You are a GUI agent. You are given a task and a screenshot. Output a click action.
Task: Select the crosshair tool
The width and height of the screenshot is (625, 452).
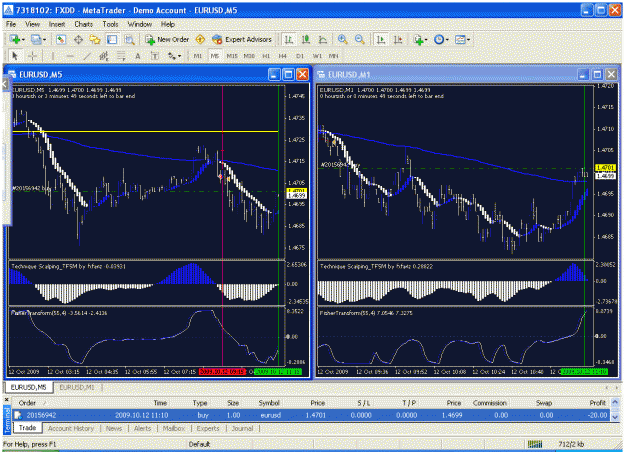32,56
